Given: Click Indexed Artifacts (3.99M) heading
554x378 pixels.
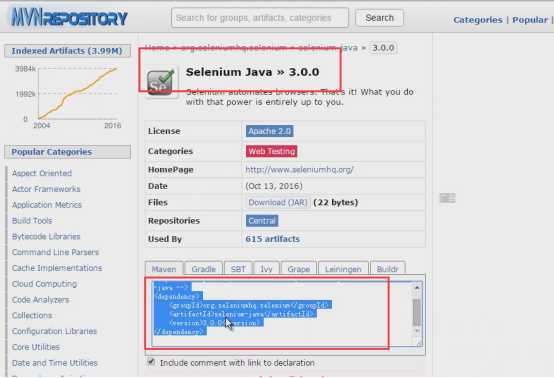Looking at the screenshot, I should [67, 51].
